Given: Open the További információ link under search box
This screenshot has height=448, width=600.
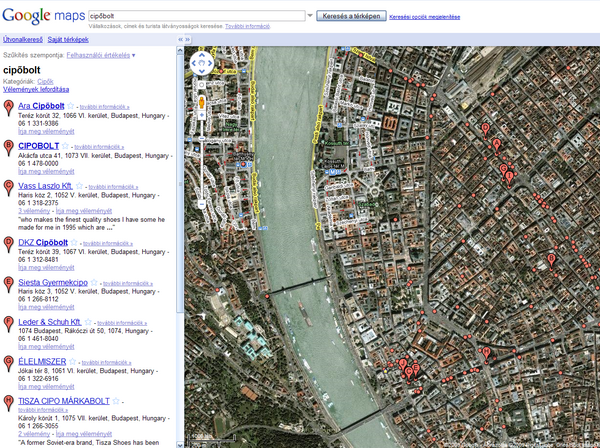Looking at the screenshot, I should 248,26.
